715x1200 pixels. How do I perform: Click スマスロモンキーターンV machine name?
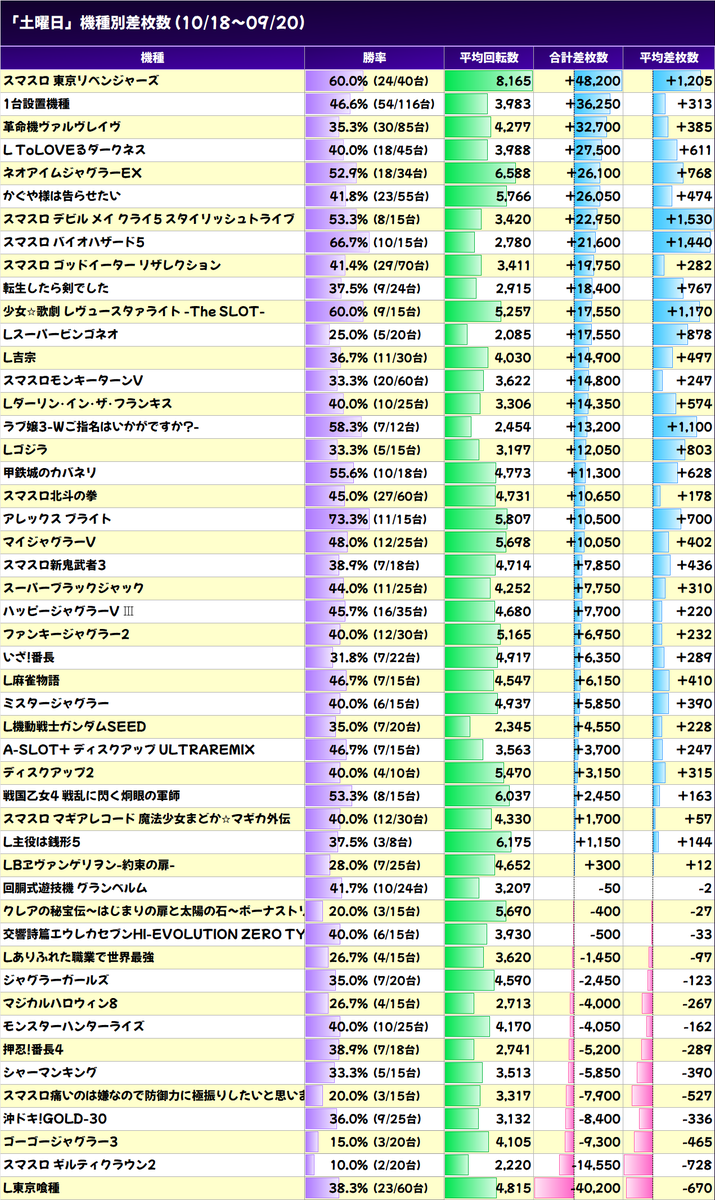(73, 380)
